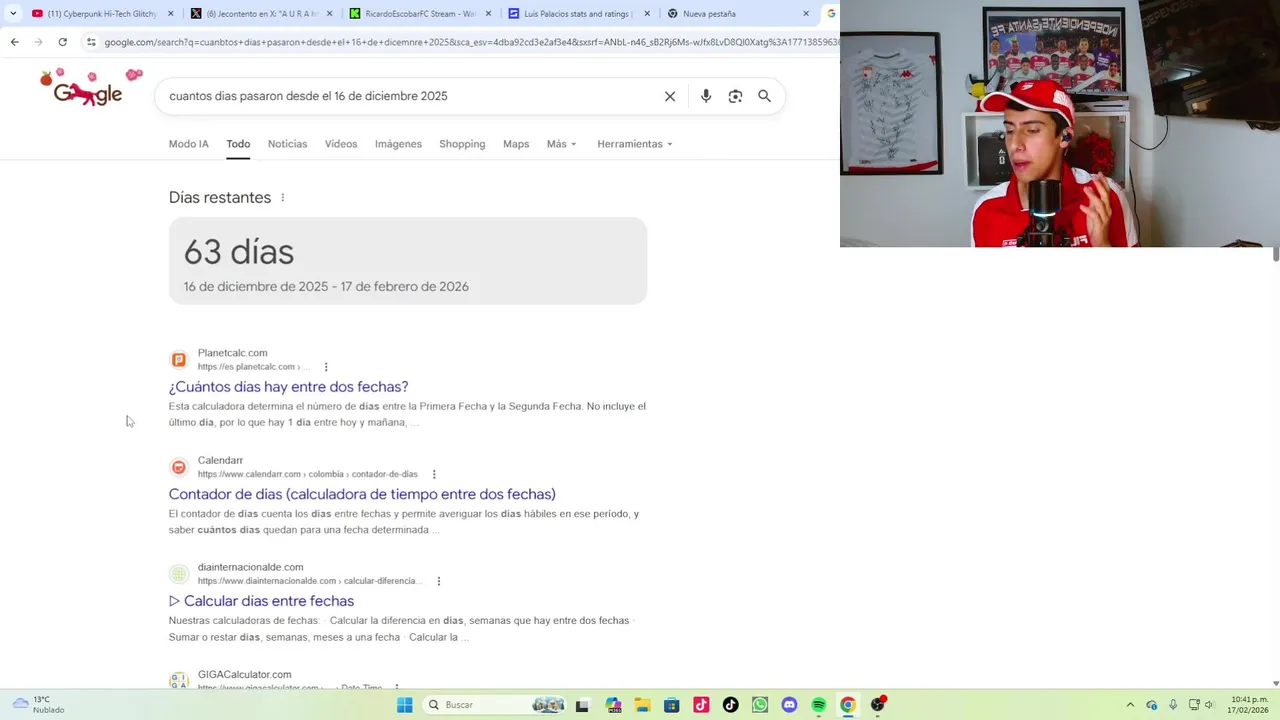Screen dimensions: 1280x720
Task: Open the Chrome tab search dropdown arrow
Action: pyautogui.click(x=13, y=14)
